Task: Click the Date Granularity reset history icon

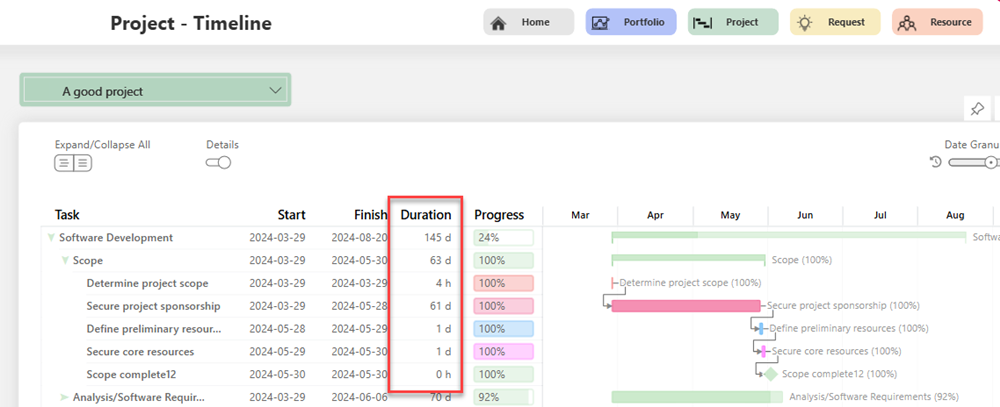Action: (936, 163)
